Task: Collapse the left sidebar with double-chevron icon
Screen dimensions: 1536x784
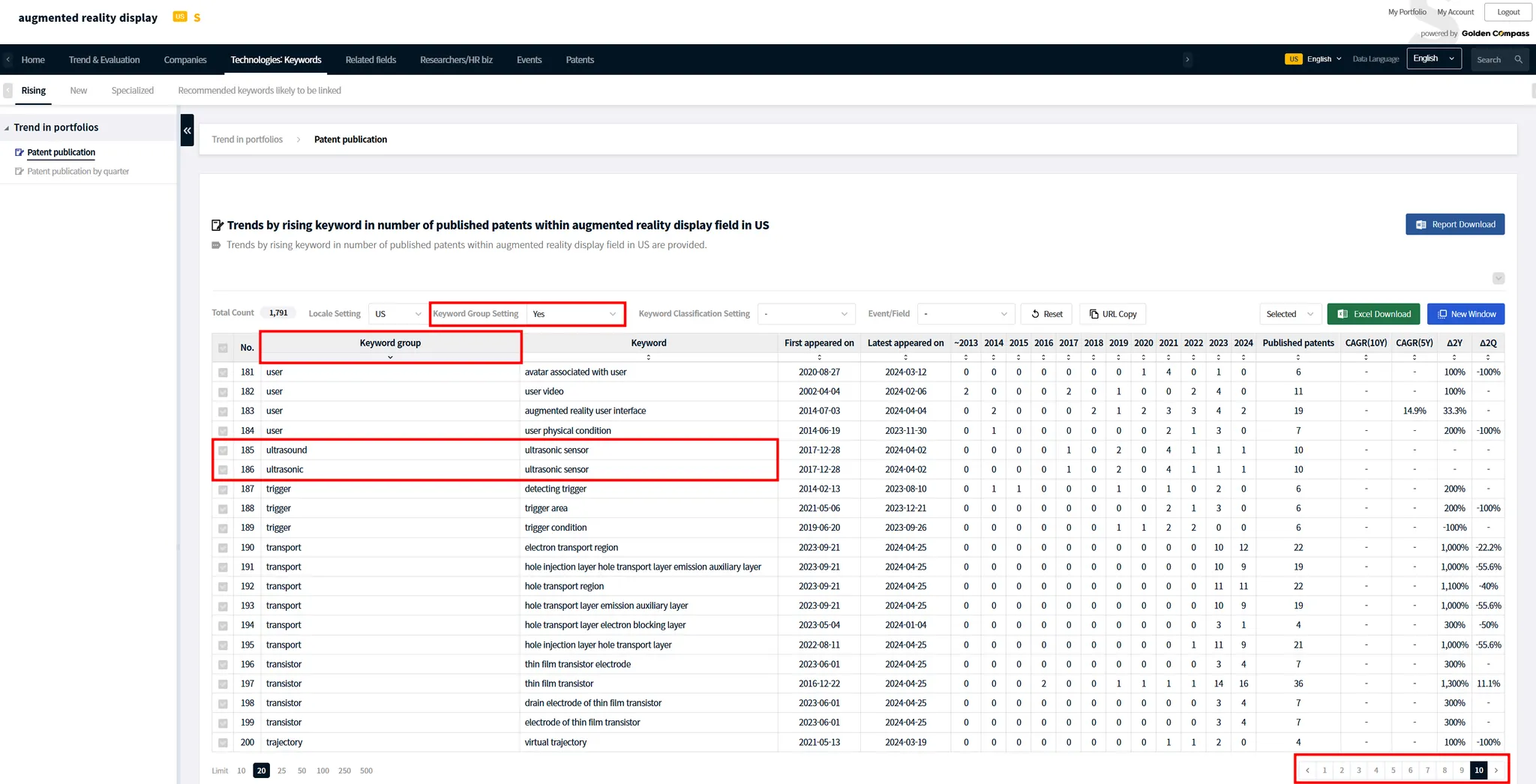Action: tap(187, 130)
